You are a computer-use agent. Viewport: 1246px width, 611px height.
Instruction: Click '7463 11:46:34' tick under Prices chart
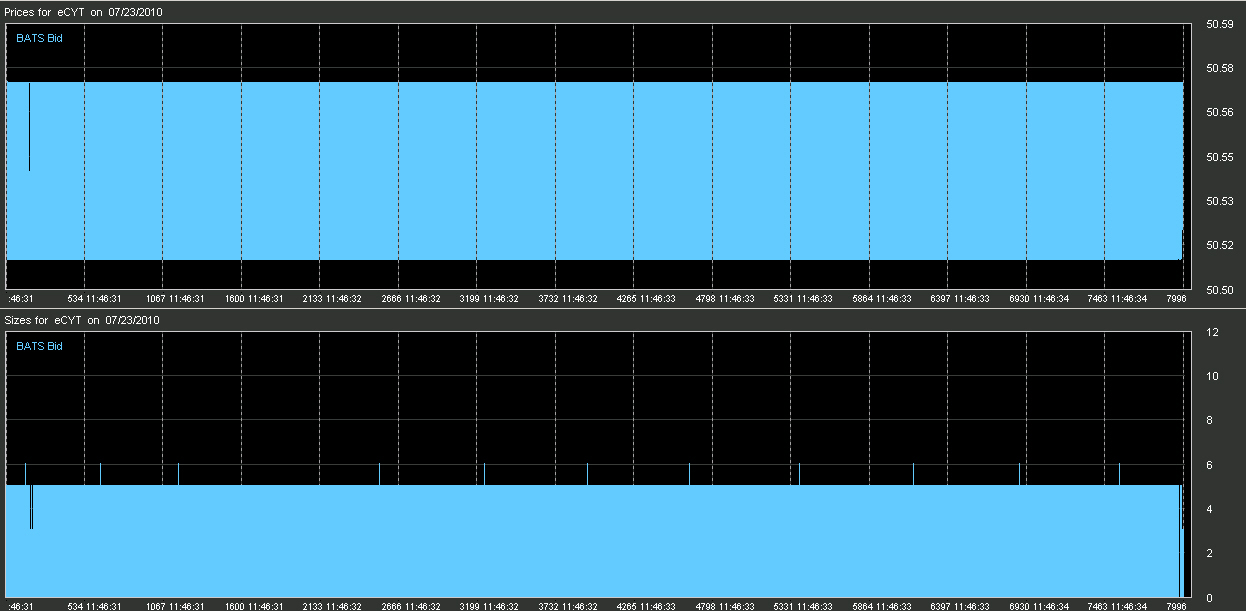tap(1117, 298)
